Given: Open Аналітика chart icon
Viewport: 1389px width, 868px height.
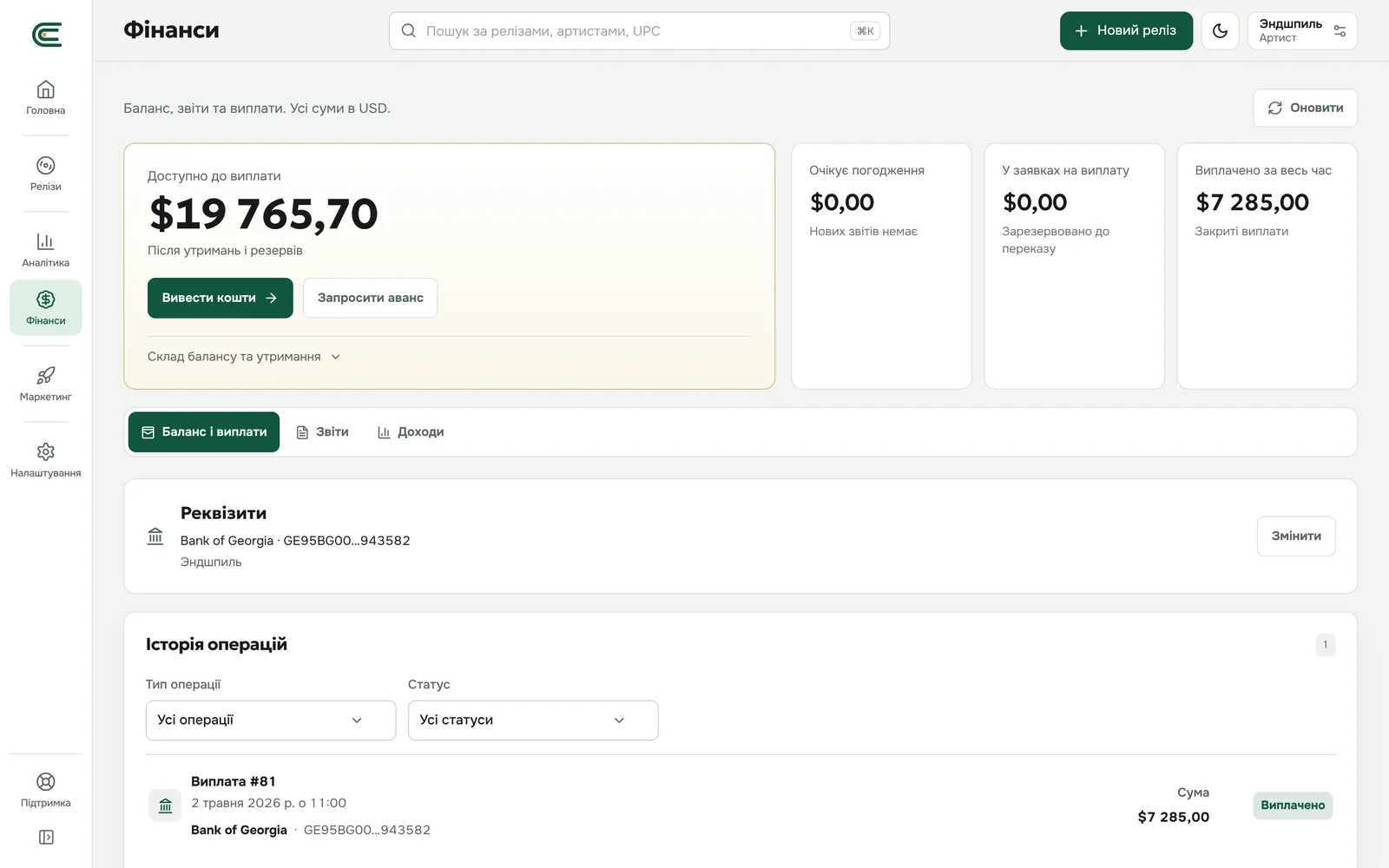Looking at the screenshot, I should (46, 241).
